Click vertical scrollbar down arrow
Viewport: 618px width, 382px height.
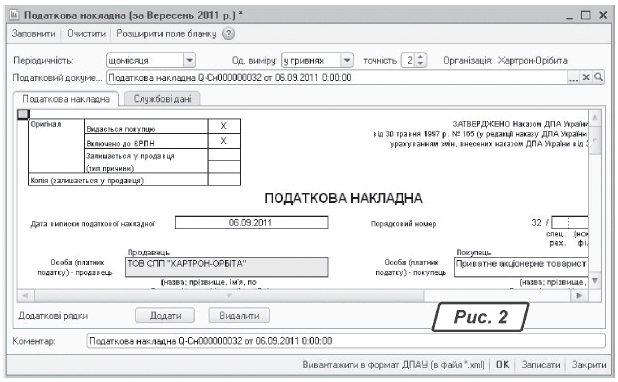point(595,281)
